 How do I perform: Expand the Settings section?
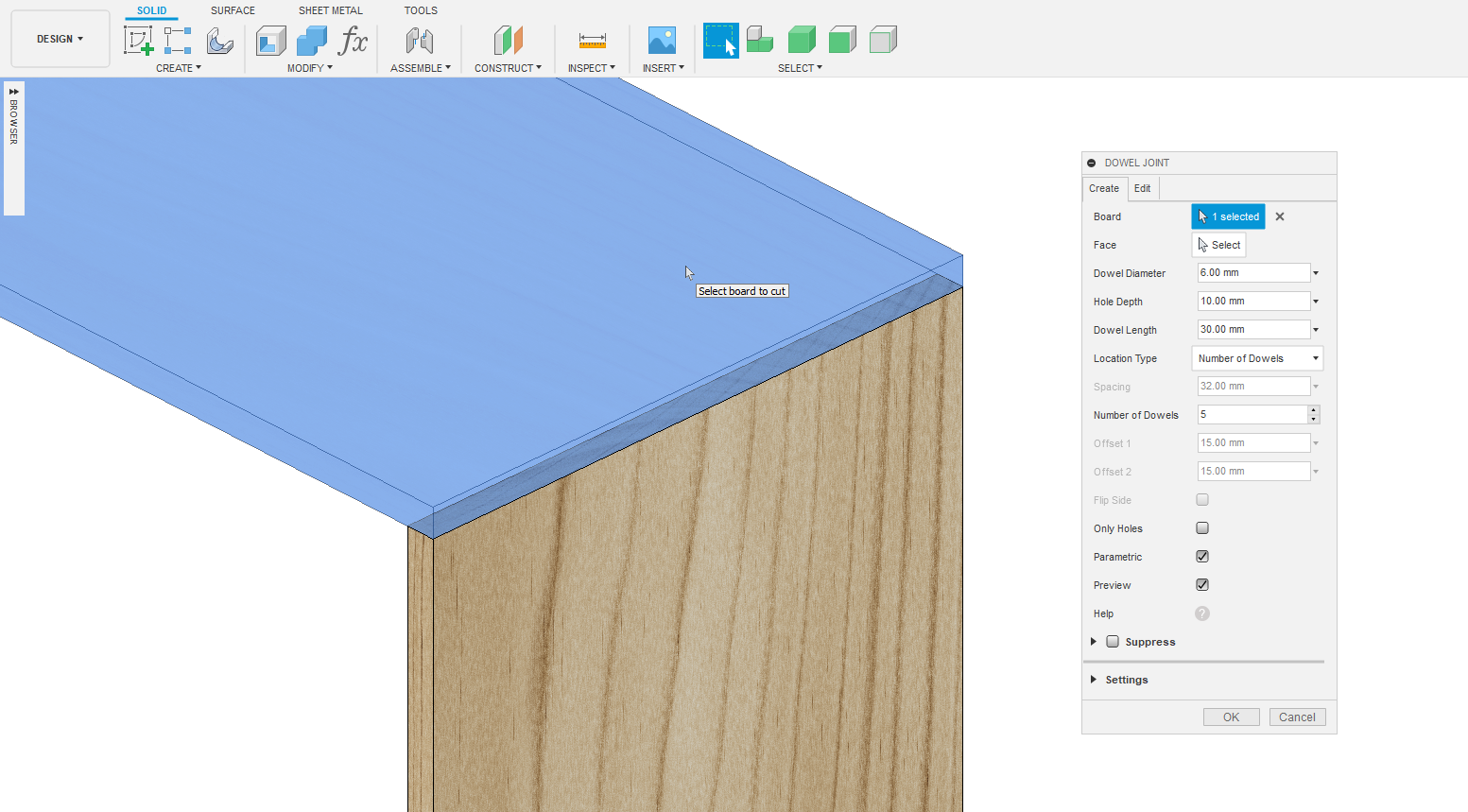click(1126, 680)
